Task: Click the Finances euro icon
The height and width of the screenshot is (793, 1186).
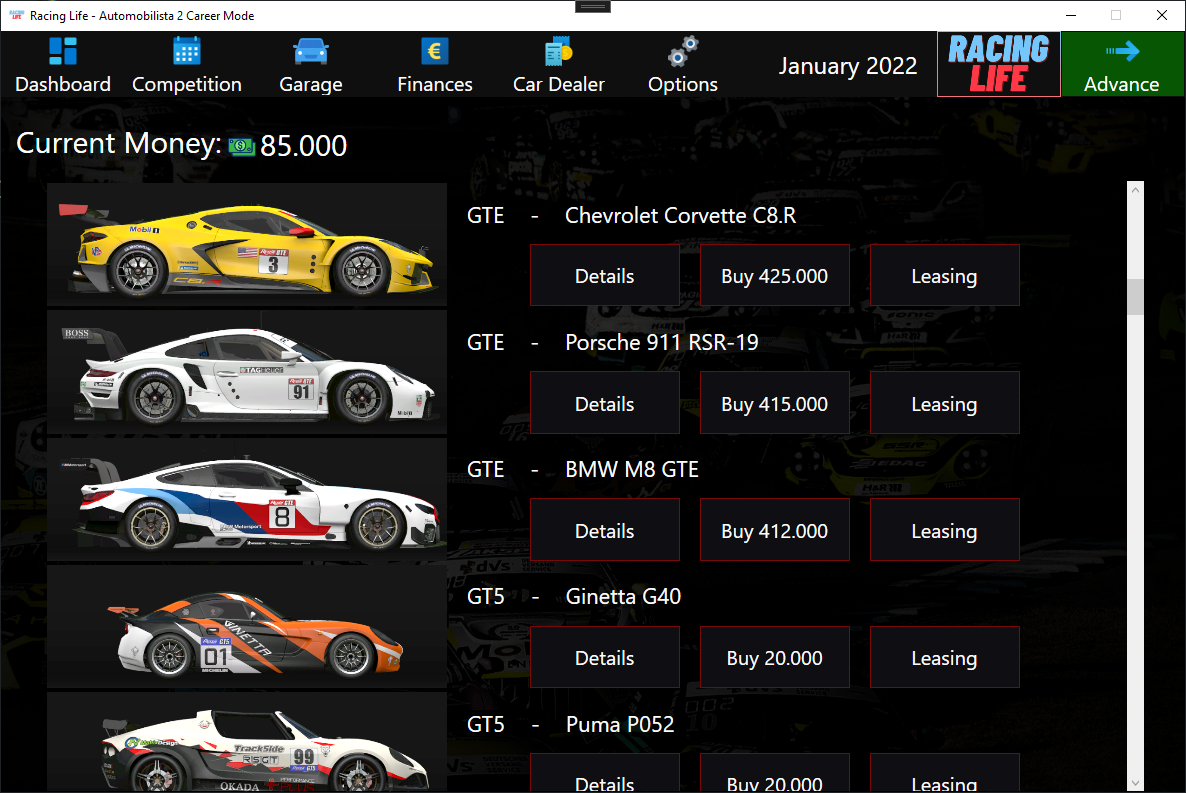Action: point(435,51)
